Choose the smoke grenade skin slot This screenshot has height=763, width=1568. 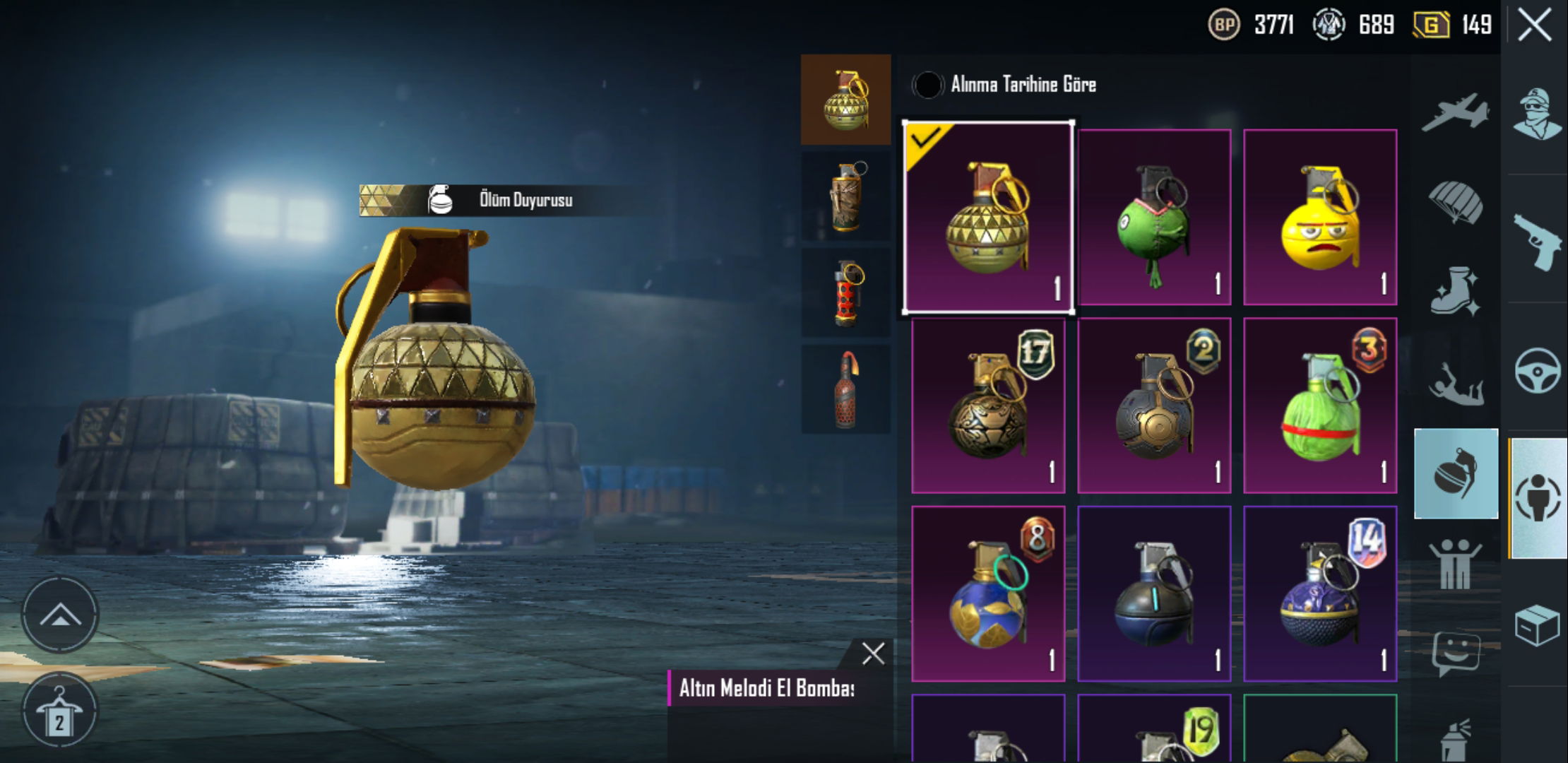[x=845, y=196]
